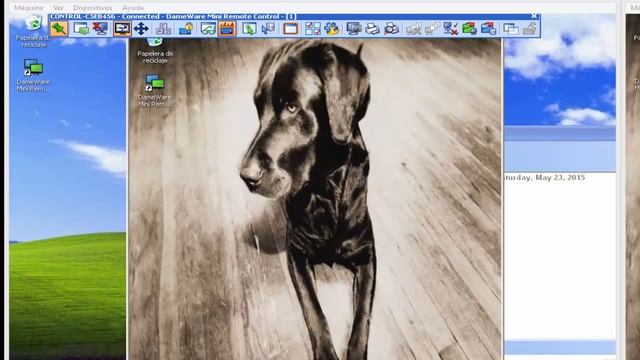The width and height of the screenshot is (640, 360).
Task: Open the Dispositivos menu
Action: point(93,8)
